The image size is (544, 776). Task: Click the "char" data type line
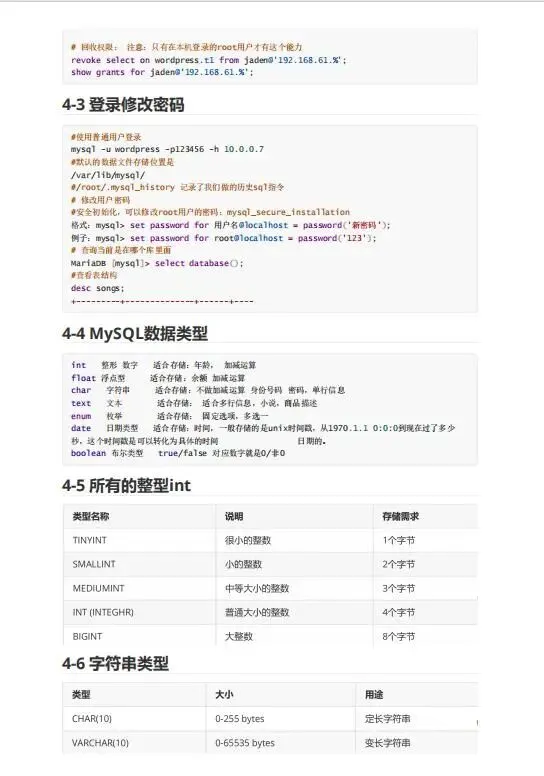click(208, 390)
